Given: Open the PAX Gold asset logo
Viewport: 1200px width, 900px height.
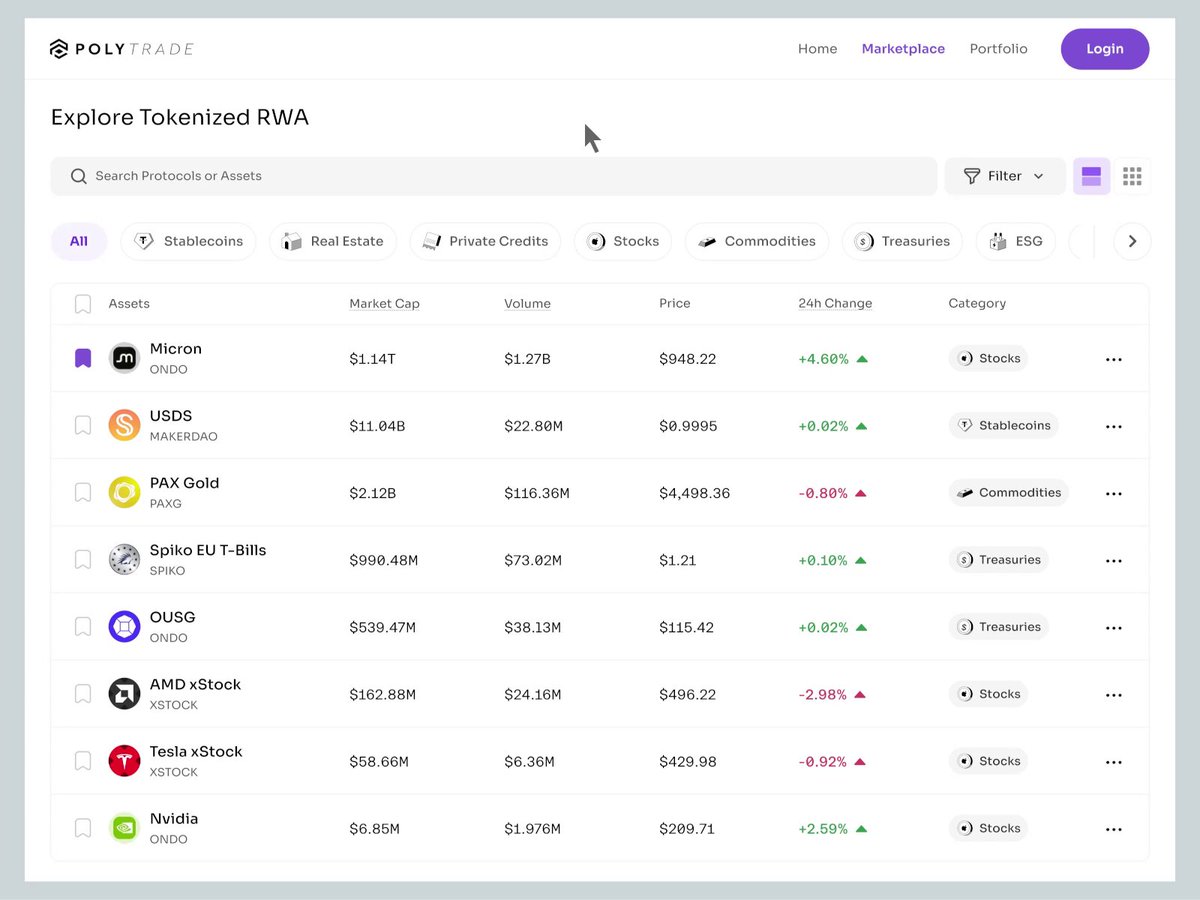Looking at the screenshot, I should coord(124,492).
